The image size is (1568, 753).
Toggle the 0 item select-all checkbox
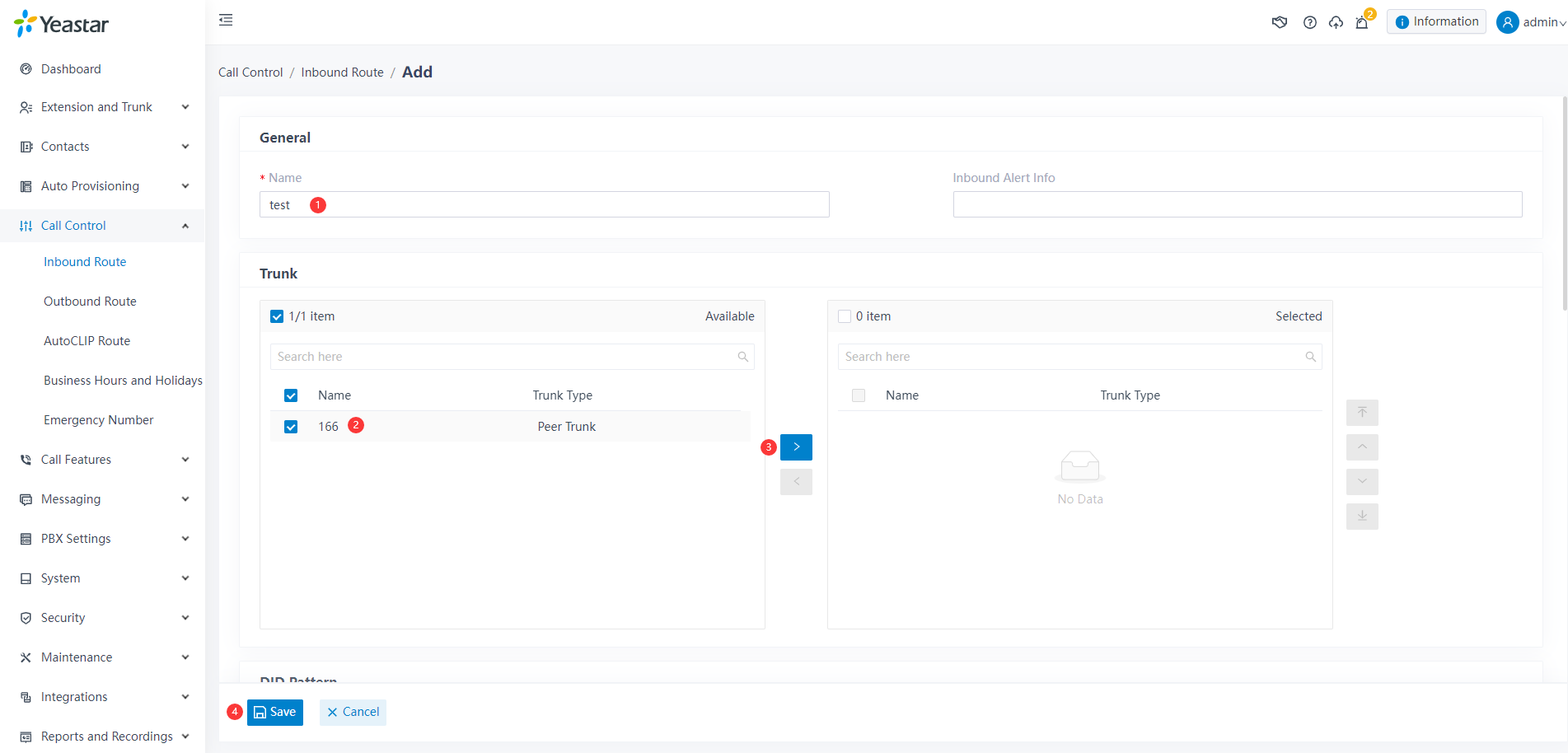(x=845, y=316)
